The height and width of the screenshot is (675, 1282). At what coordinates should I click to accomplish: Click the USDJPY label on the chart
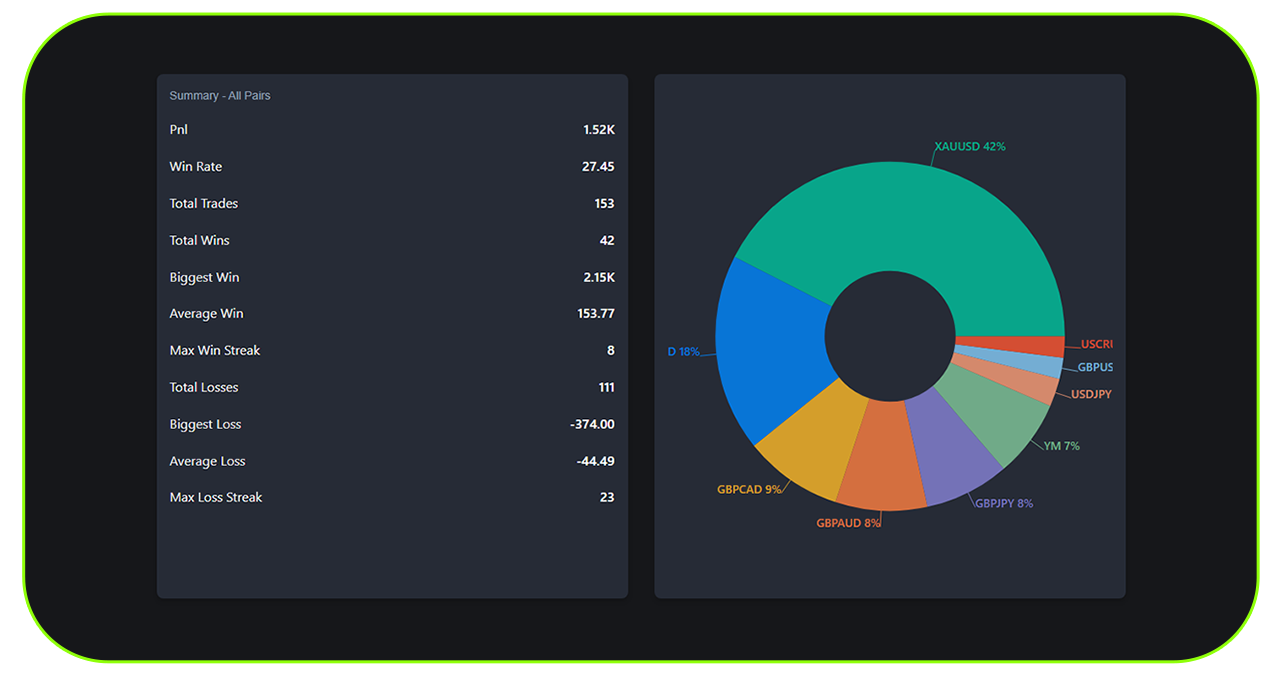click(1090, 394)
